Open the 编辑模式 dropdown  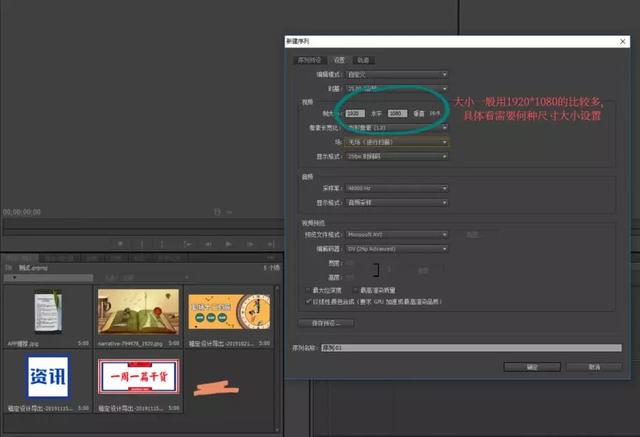point(397,75)
